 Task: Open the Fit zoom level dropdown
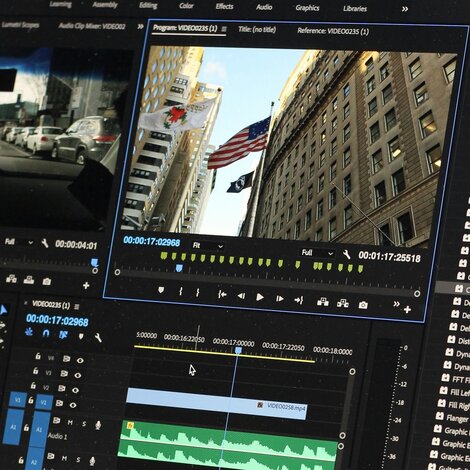pyautogui.click(x=208, y=246)
